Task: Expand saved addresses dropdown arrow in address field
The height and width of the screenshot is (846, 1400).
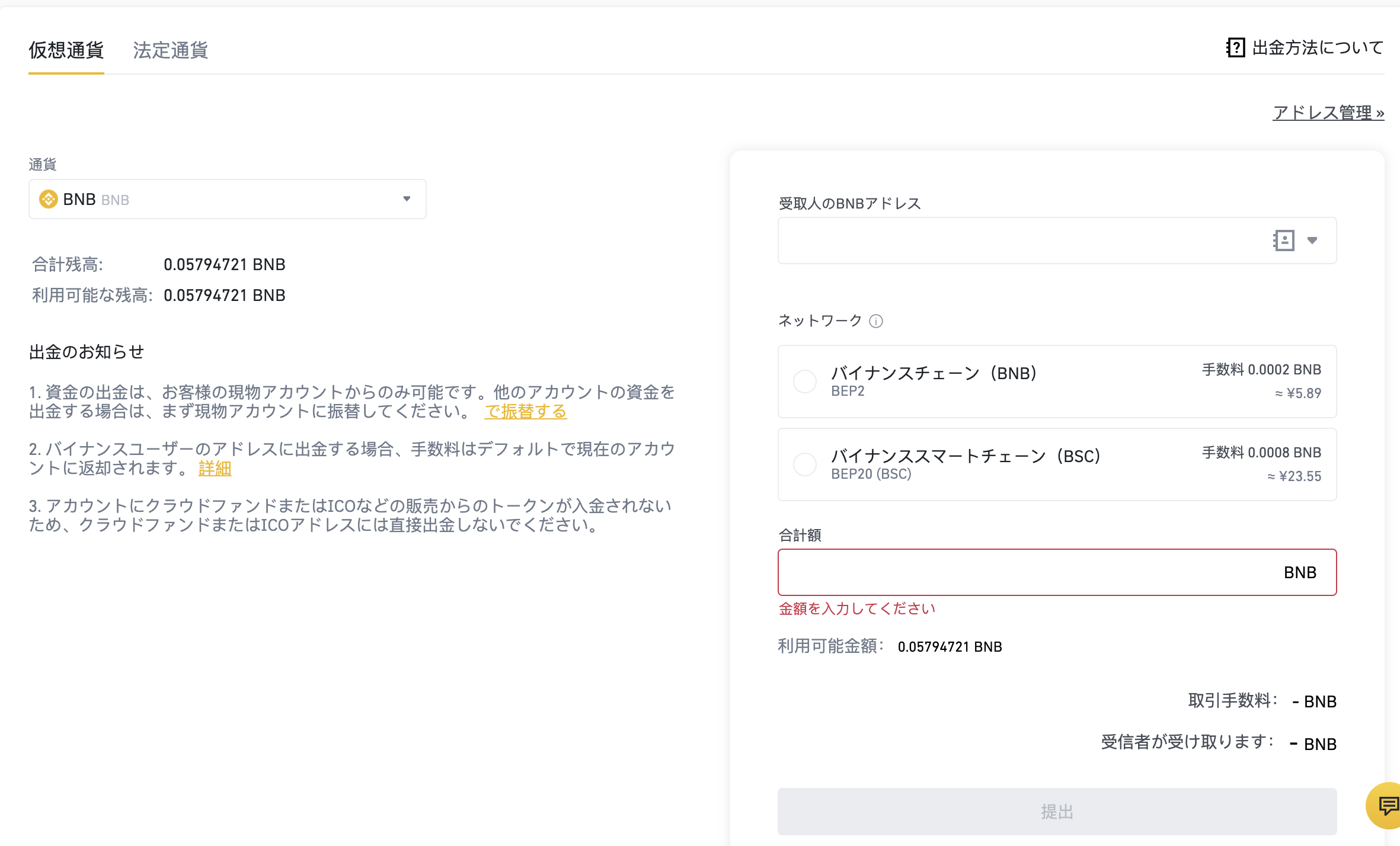Action: pyautogui.click(x=1312, y=241)
